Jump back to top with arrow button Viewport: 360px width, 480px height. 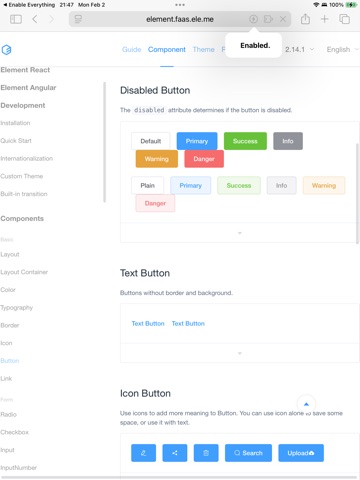click(x=306, y=404)
